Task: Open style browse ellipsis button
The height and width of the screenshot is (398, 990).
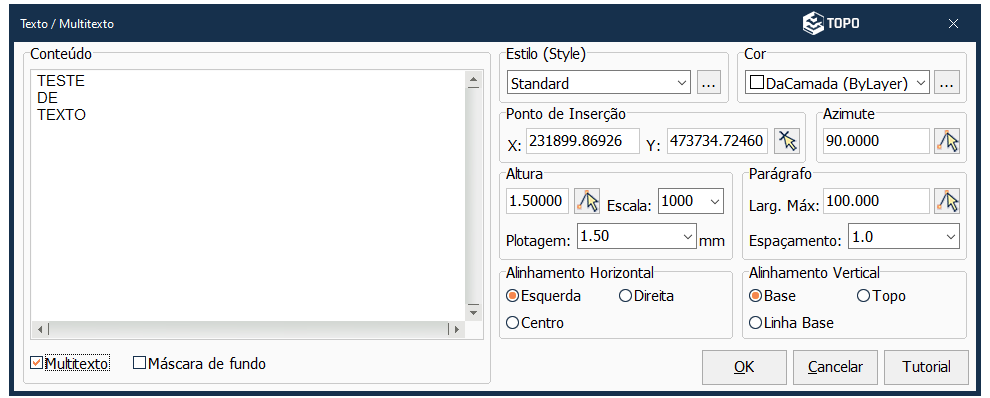Action: pos(709,83)
